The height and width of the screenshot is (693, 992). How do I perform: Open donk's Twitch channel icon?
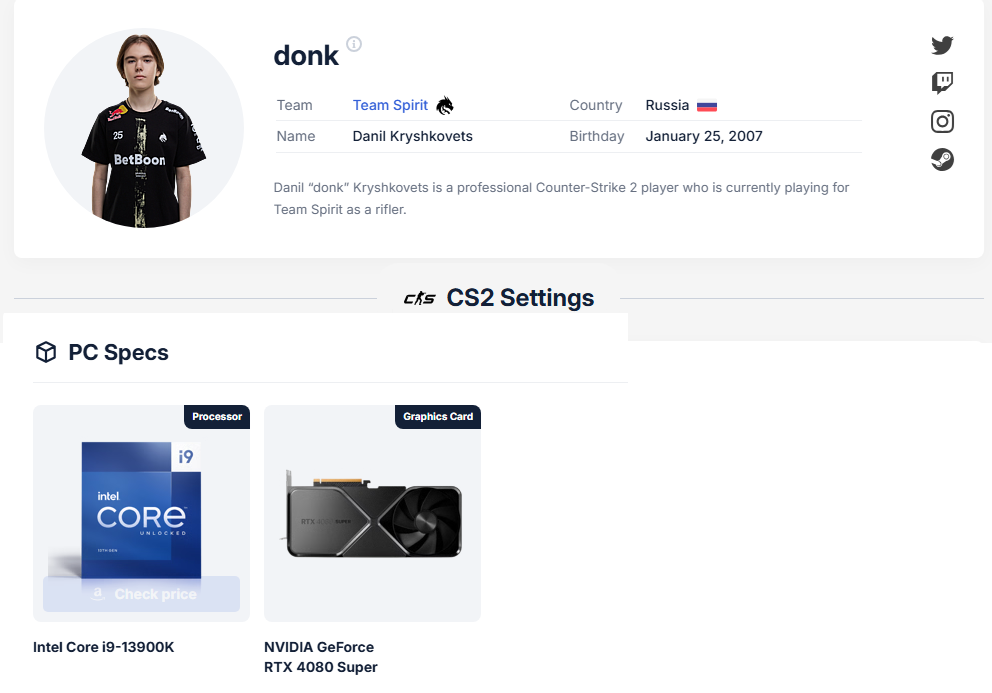[x=942, y=83]
